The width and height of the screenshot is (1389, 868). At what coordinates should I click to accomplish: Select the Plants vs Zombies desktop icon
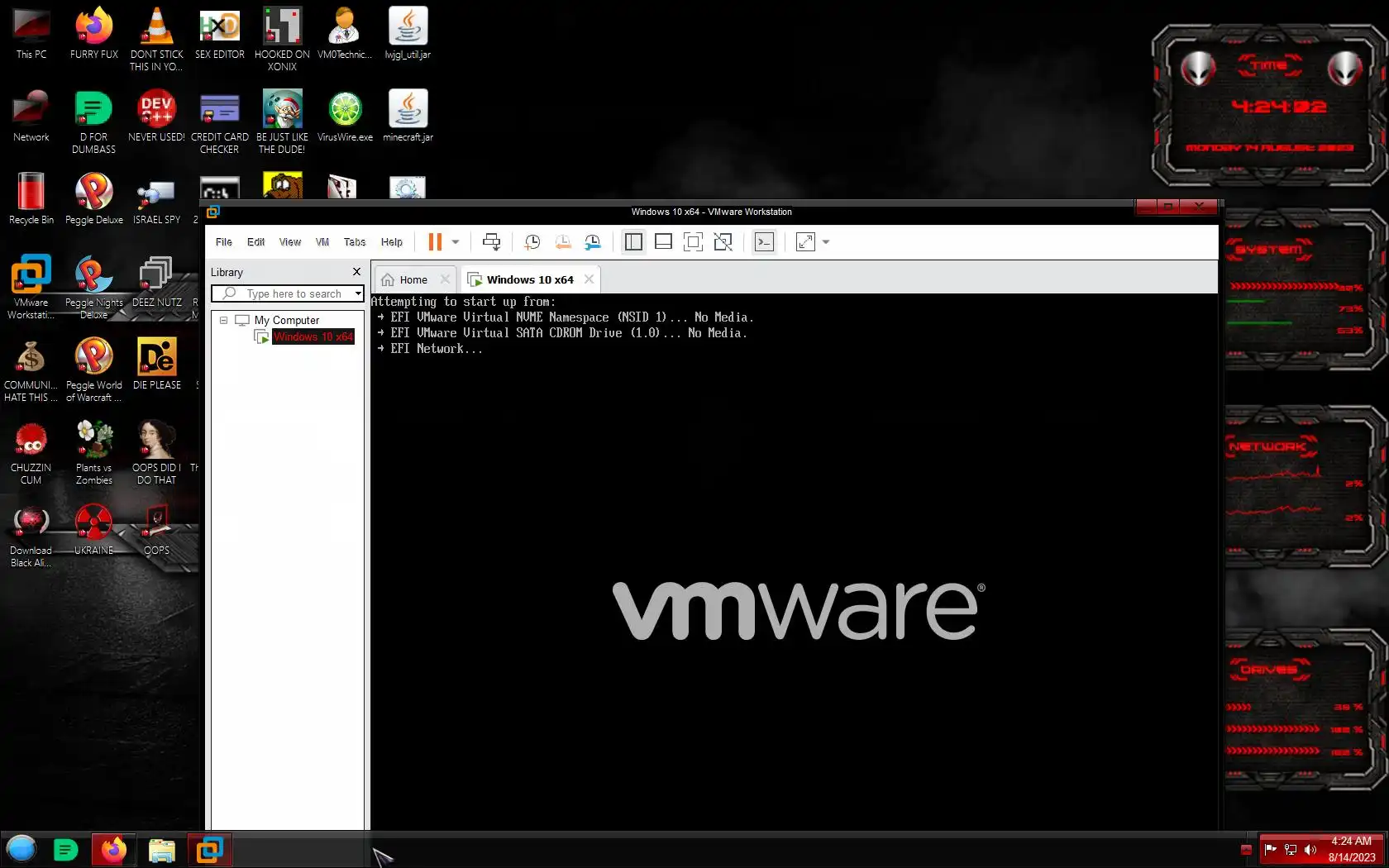(x=94, y=452)
